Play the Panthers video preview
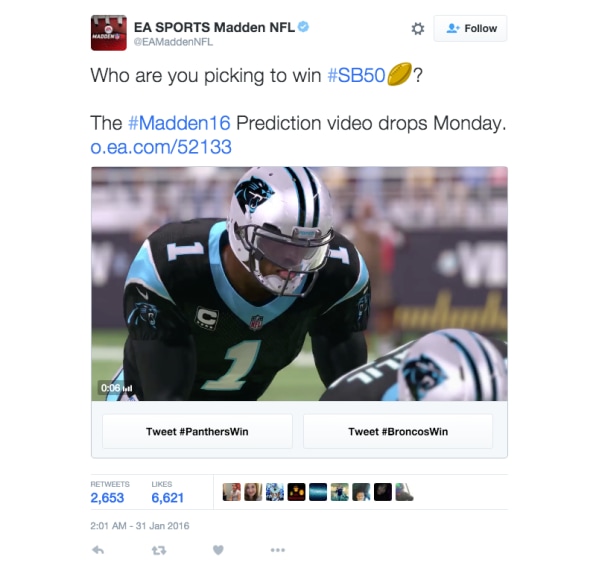This screenshot has width=596, height=571. click(299, 284)
